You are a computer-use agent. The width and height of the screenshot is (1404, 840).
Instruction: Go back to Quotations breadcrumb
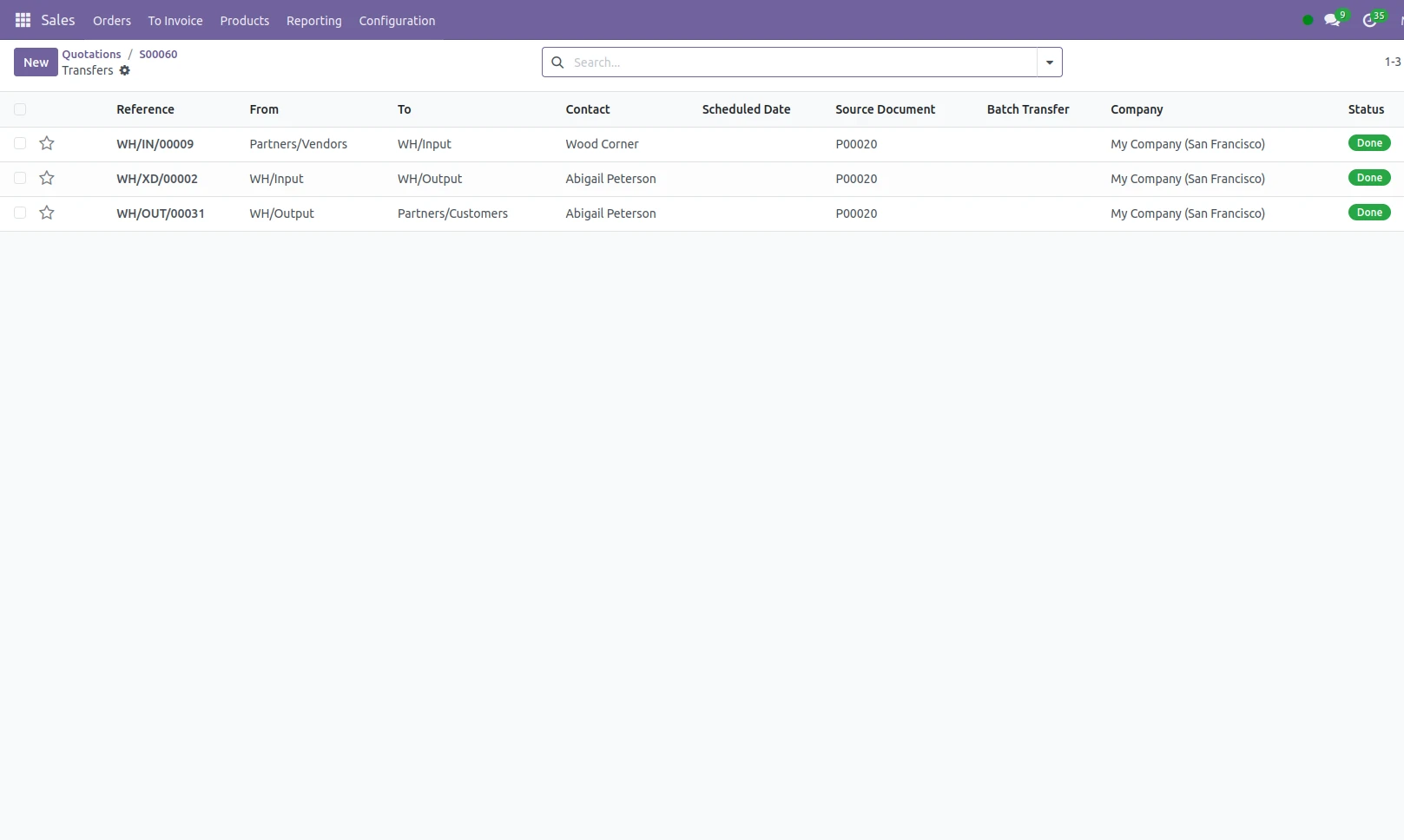91,54
